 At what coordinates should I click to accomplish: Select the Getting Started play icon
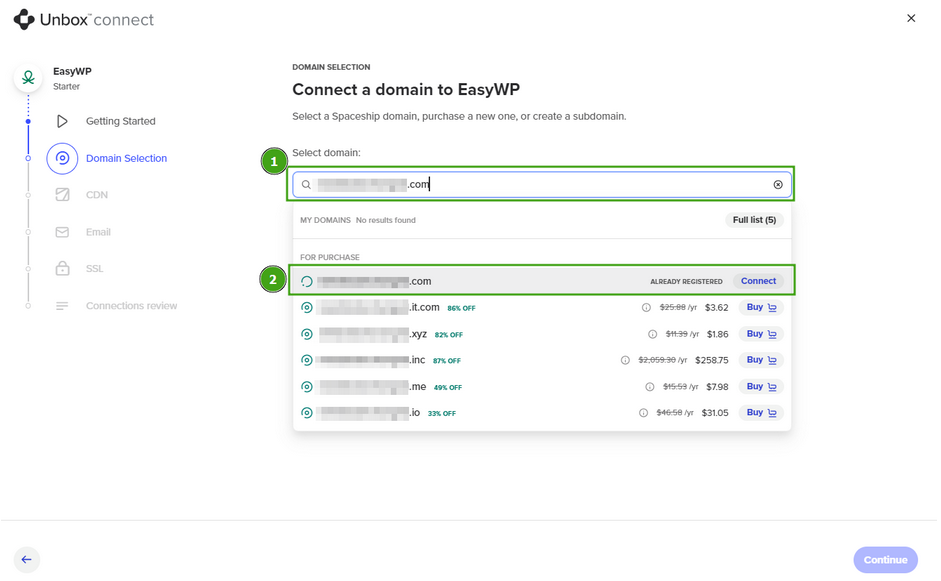click(x=63, y=120)
